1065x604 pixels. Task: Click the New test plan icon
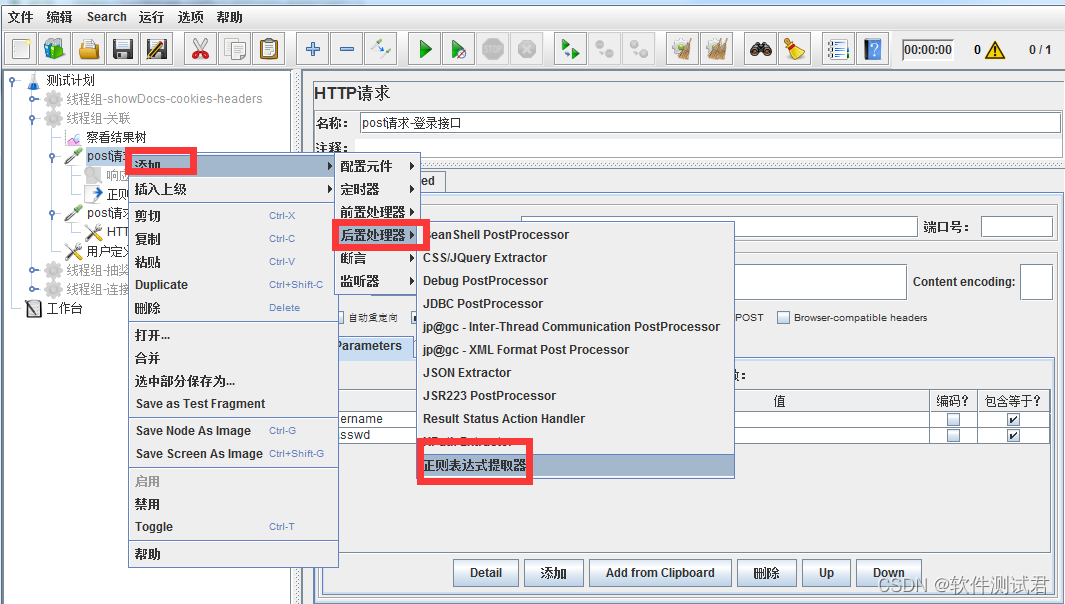click(21, 49)
